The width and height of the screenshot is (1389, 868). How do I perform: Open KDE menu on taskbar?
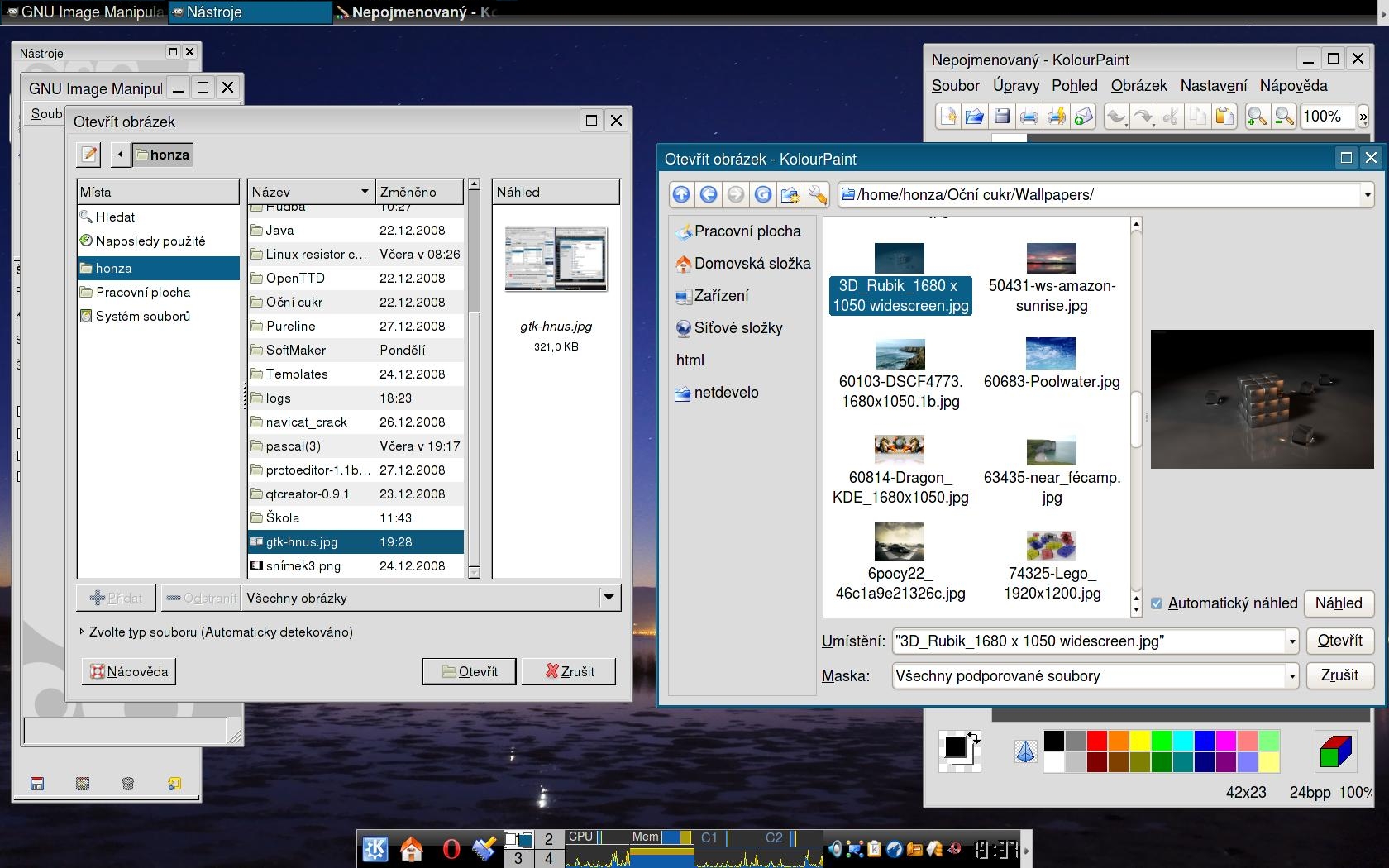(375, 849)
